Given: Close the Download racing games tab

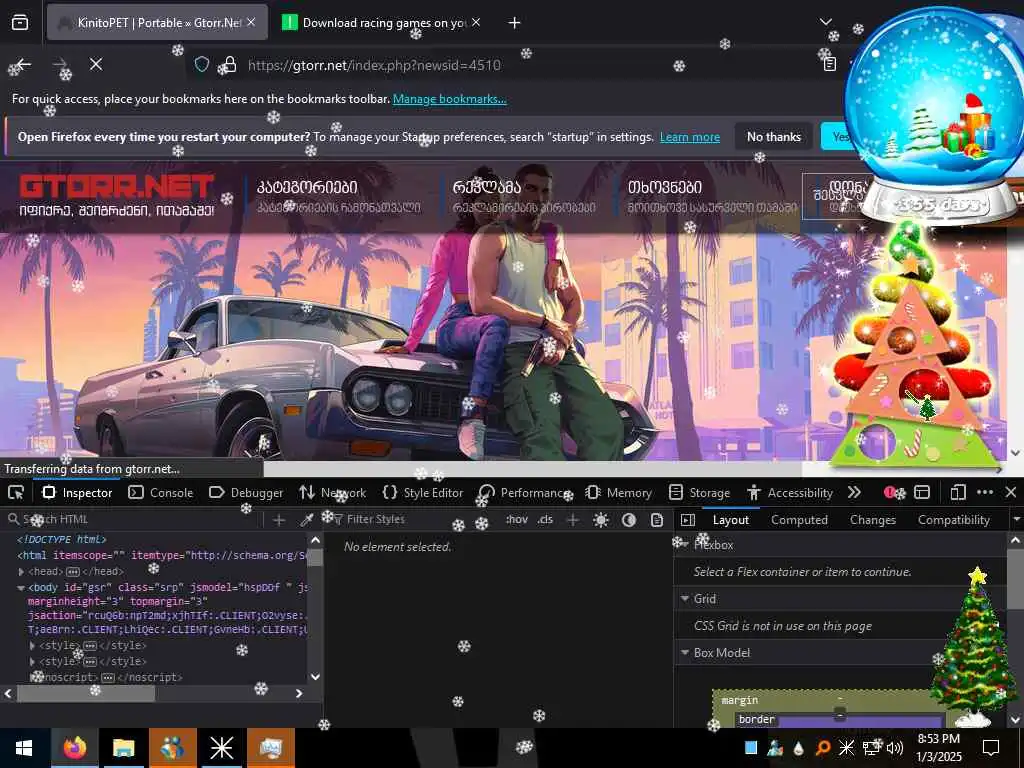Looking at the screenshot, I should tap(476, 22).
